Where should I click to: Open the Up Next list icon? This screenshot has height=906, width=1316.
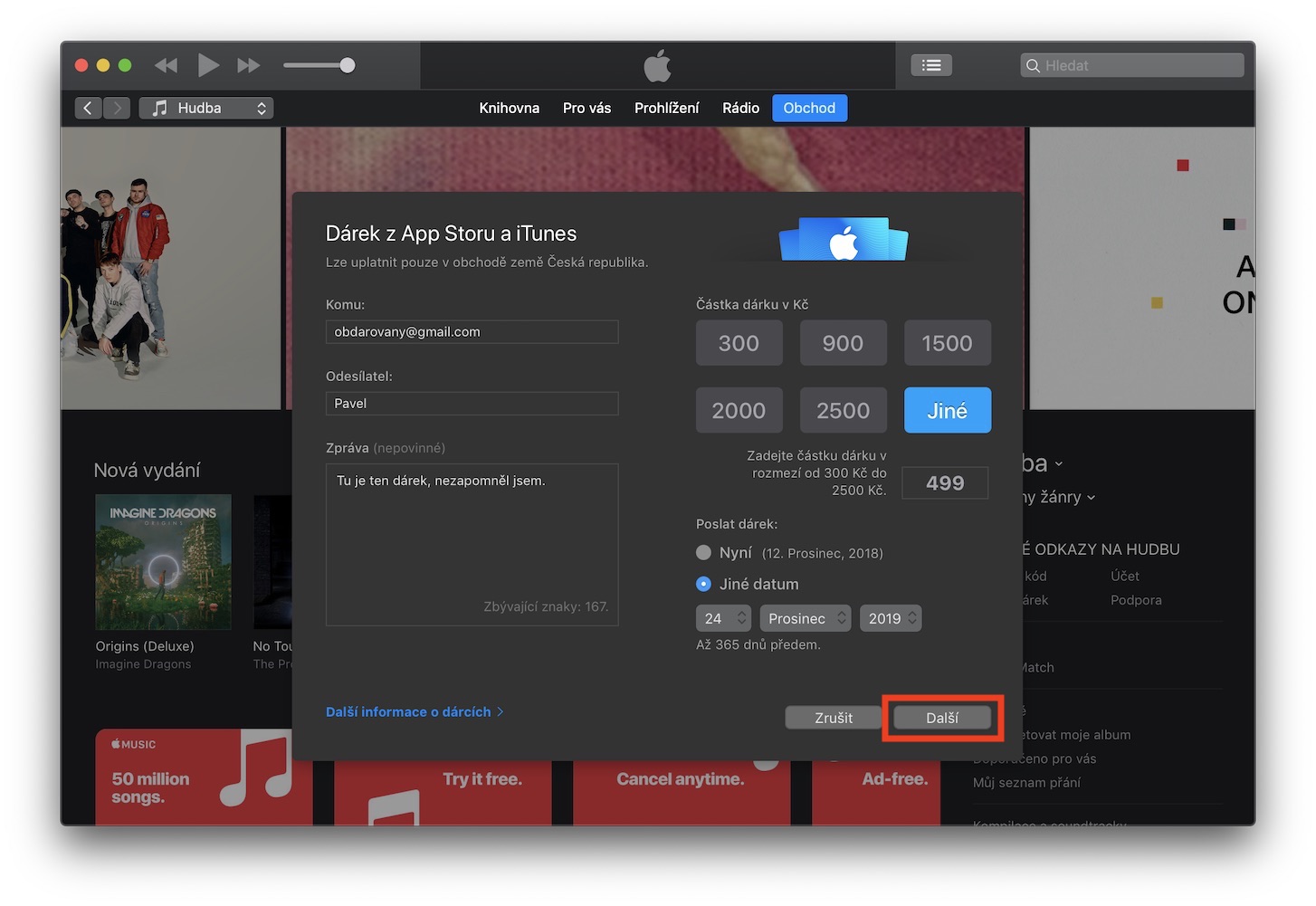pyautogui.click(x=930, y=65)
